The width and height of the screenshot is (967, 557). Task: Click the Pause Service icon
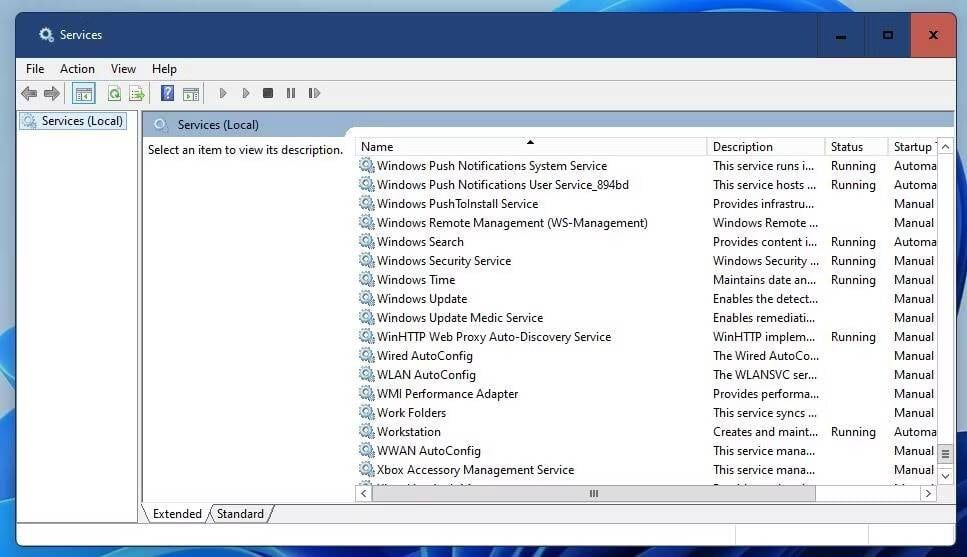[290, 93]
